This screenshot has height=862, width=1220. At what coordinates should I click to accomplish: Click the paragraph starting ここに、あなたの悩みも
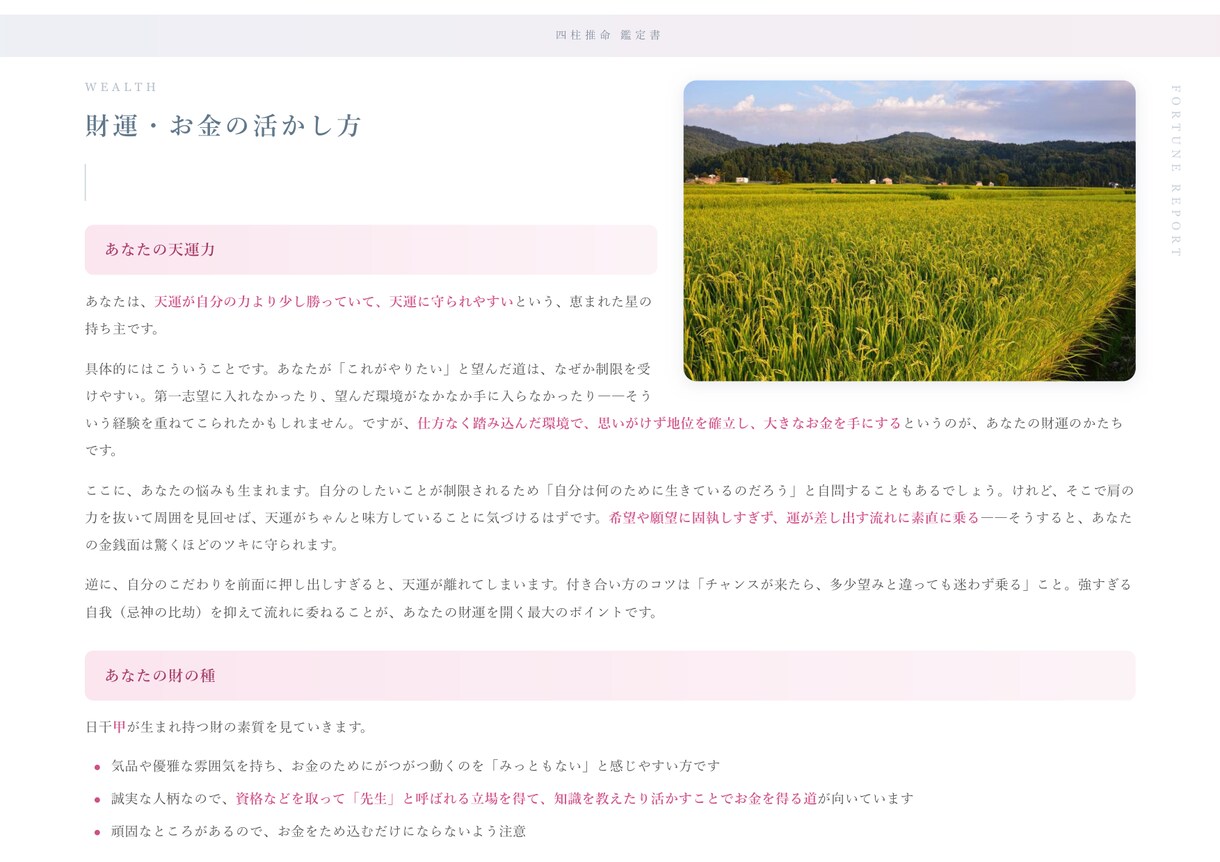pos(610,518)
